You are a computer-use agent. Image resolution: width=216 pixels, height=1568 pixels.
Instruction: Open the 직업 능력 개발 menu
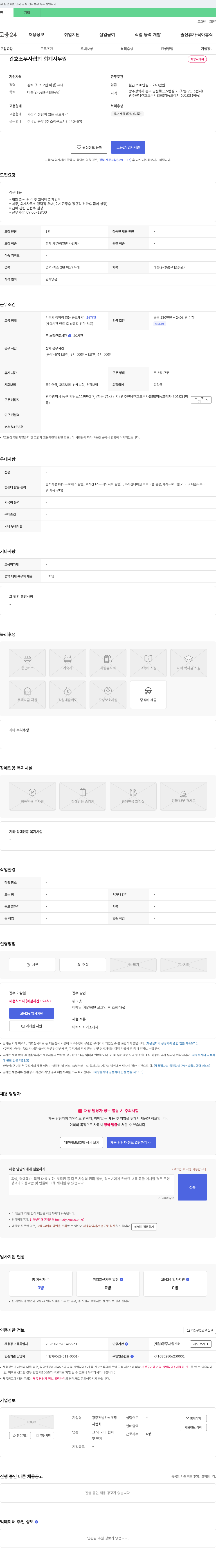coord(148,35)
